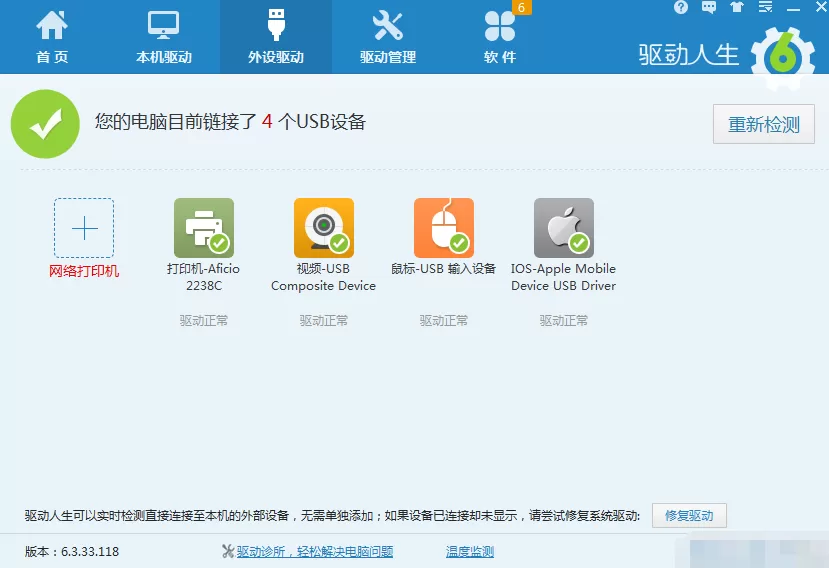
Task: Click the red 网络打印机 label
Action: (84, 271)
